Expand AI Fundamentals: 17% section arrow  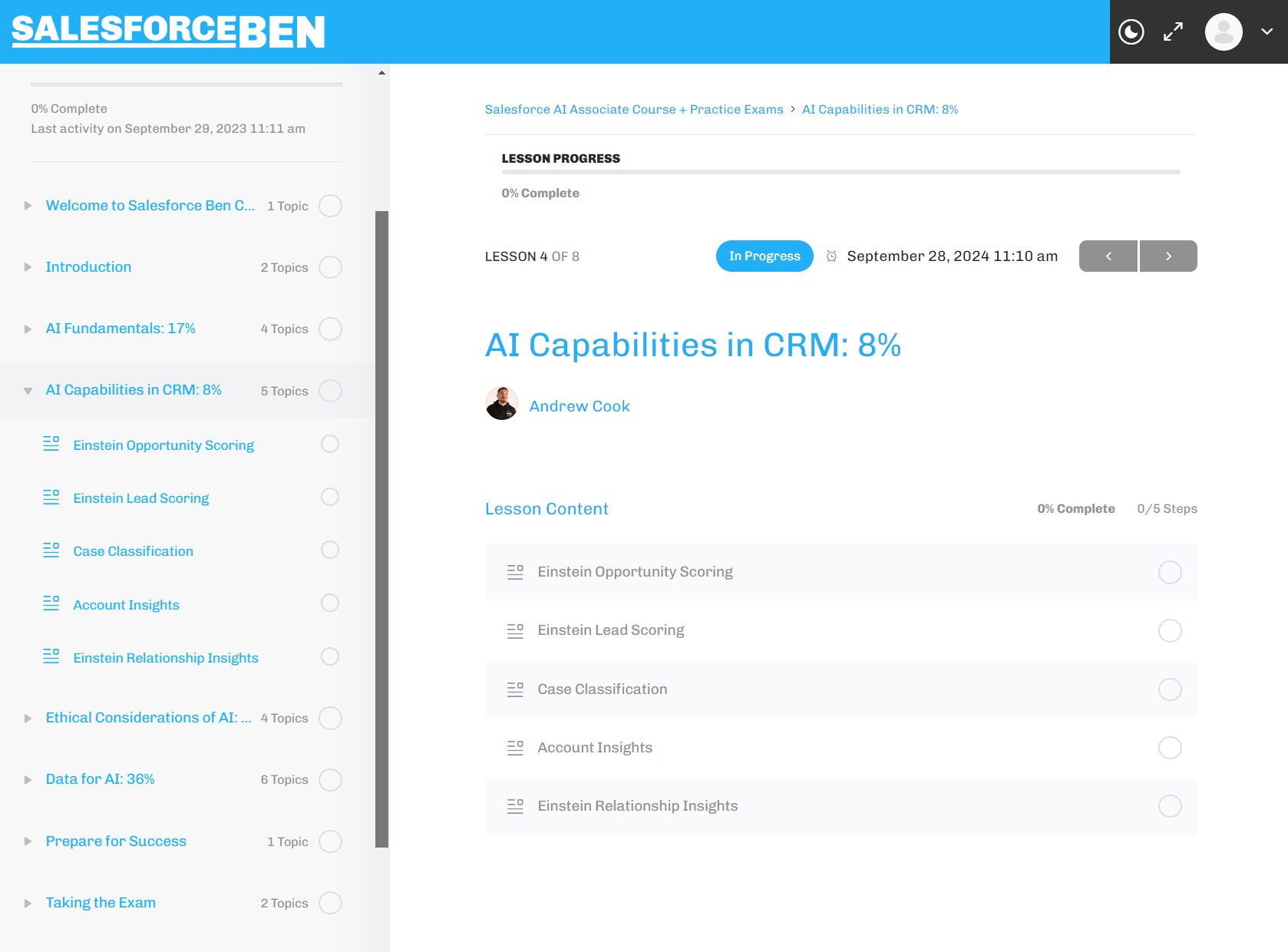tap(28, 329)
